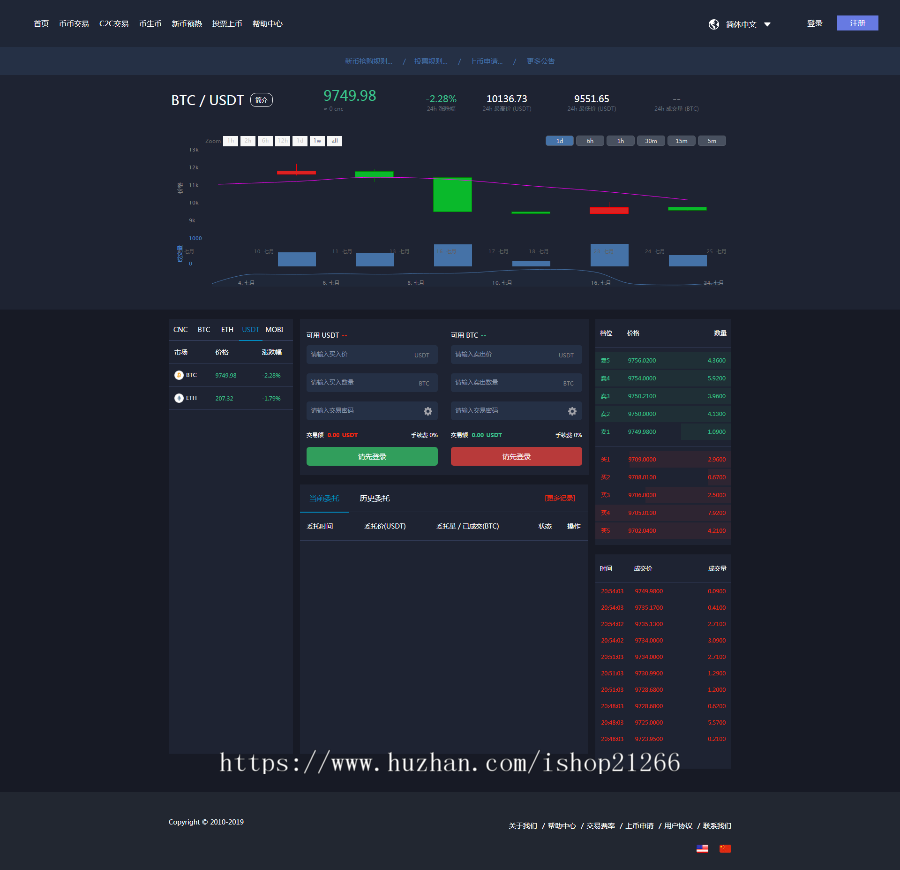Choose the All chart zoom button
Screen dimensions: 900x870
(x=335, y=141)
